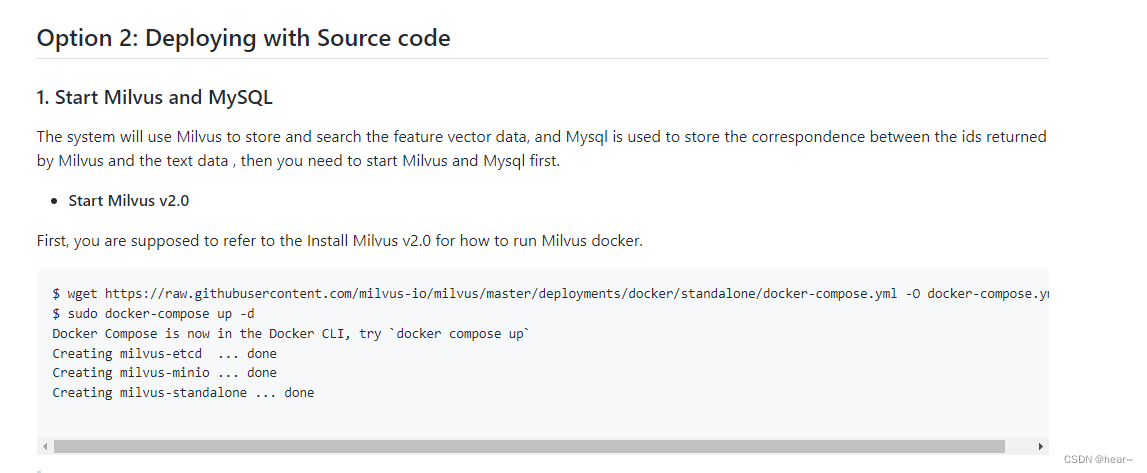1147x473 pixels.
Task: Click the sentence 'First, you are supposed to refer'
Action: (339, 241)
